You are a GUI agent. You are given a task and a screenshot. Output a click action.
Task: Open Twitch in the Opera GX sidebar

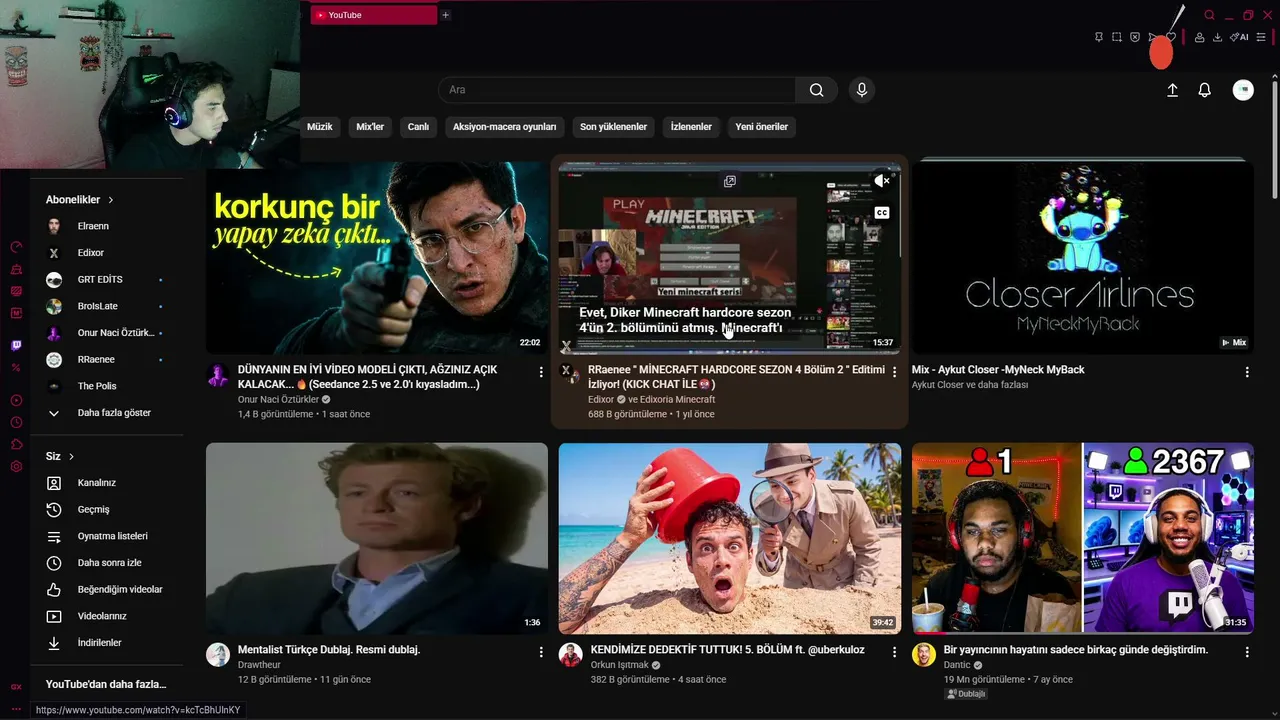pos(16,345)
